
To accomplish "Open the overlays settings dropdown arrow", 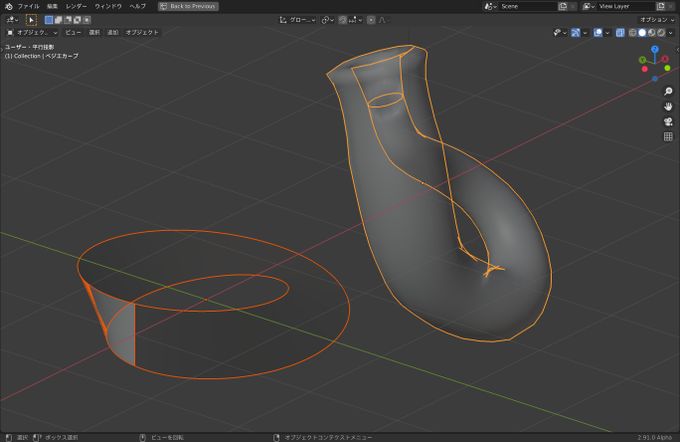I will [x=608, y=33].
